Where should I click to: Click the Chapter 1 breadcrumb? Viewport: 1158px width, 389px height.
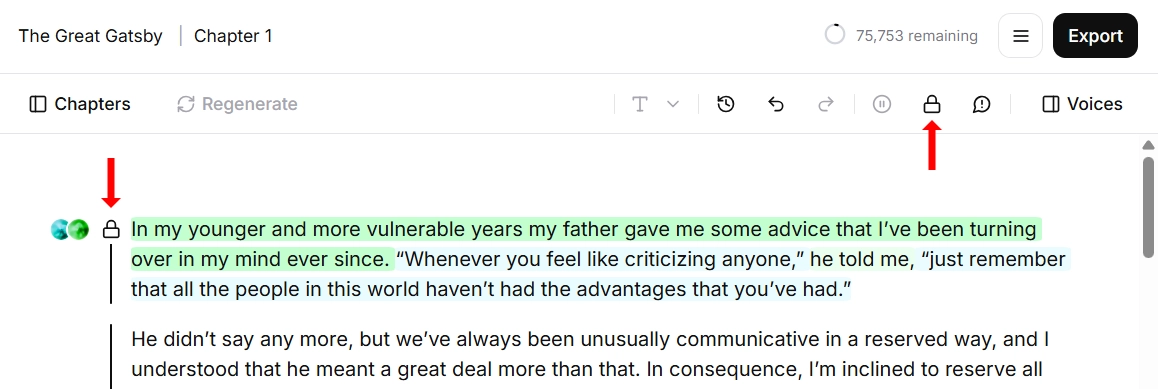point(233,35)
